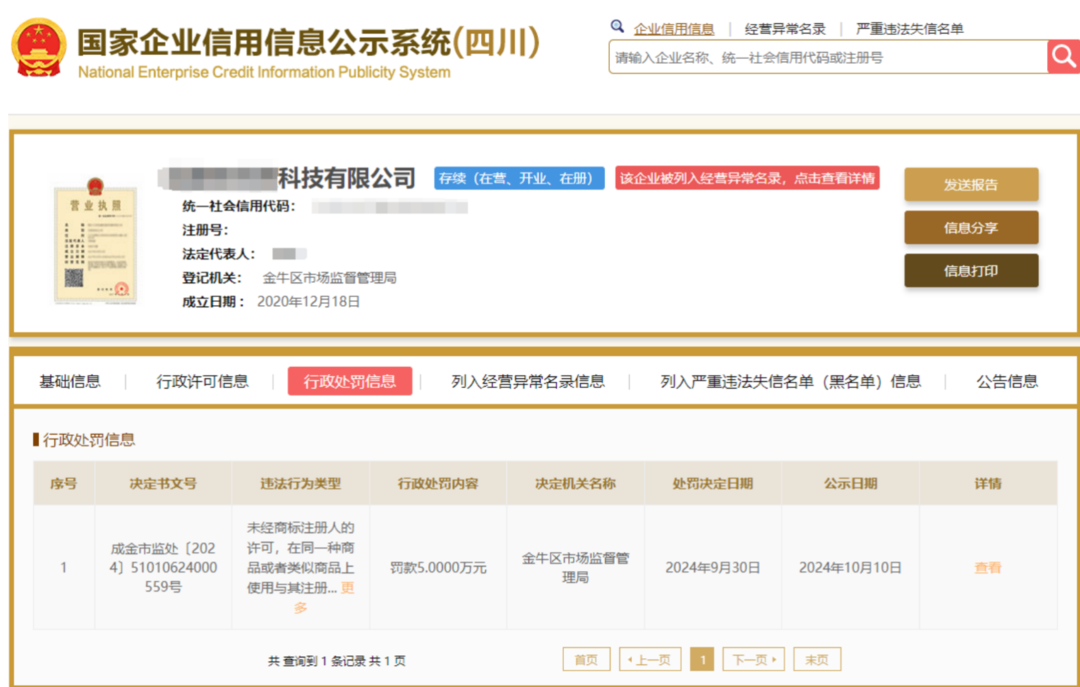Select the 严重违法失信名单 search category
Viewport: 1080px width, 687px height.
(x=909, y=29)
